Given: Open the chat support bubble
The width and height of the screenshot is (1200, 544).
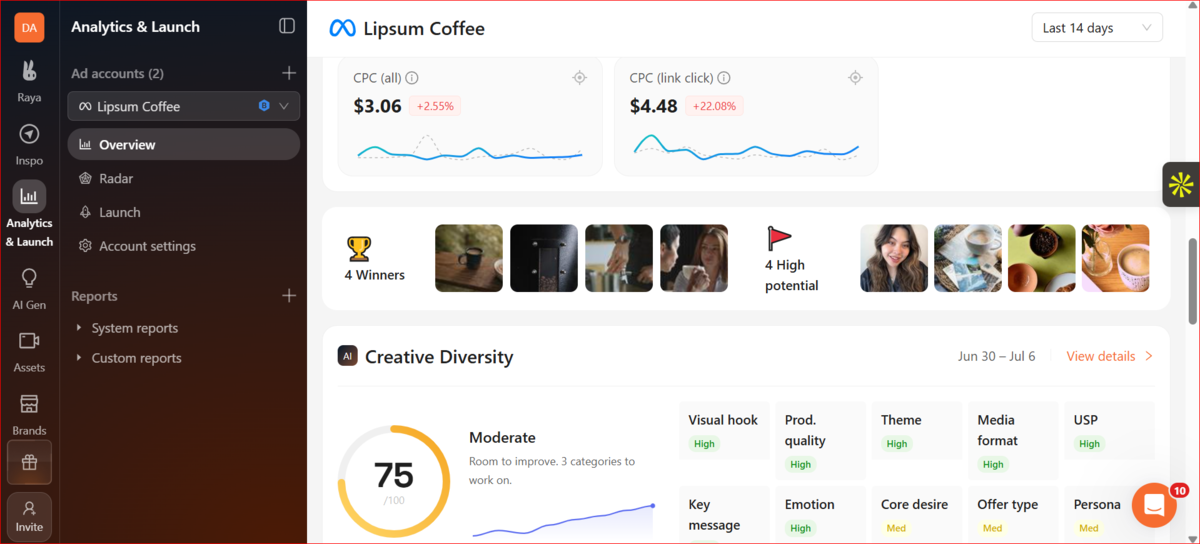Looking at the screenshot, I should point(1154,505).
